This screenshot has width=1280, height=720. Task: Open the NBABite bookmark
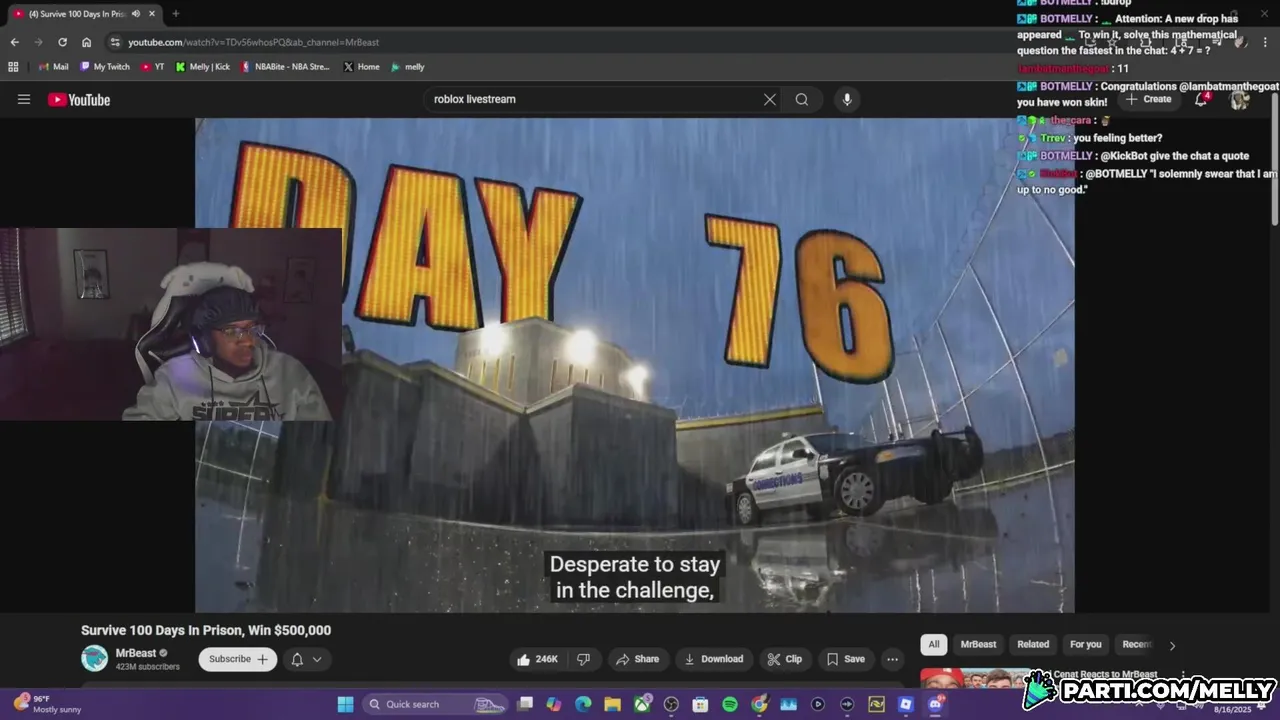[x=286, y=67]
